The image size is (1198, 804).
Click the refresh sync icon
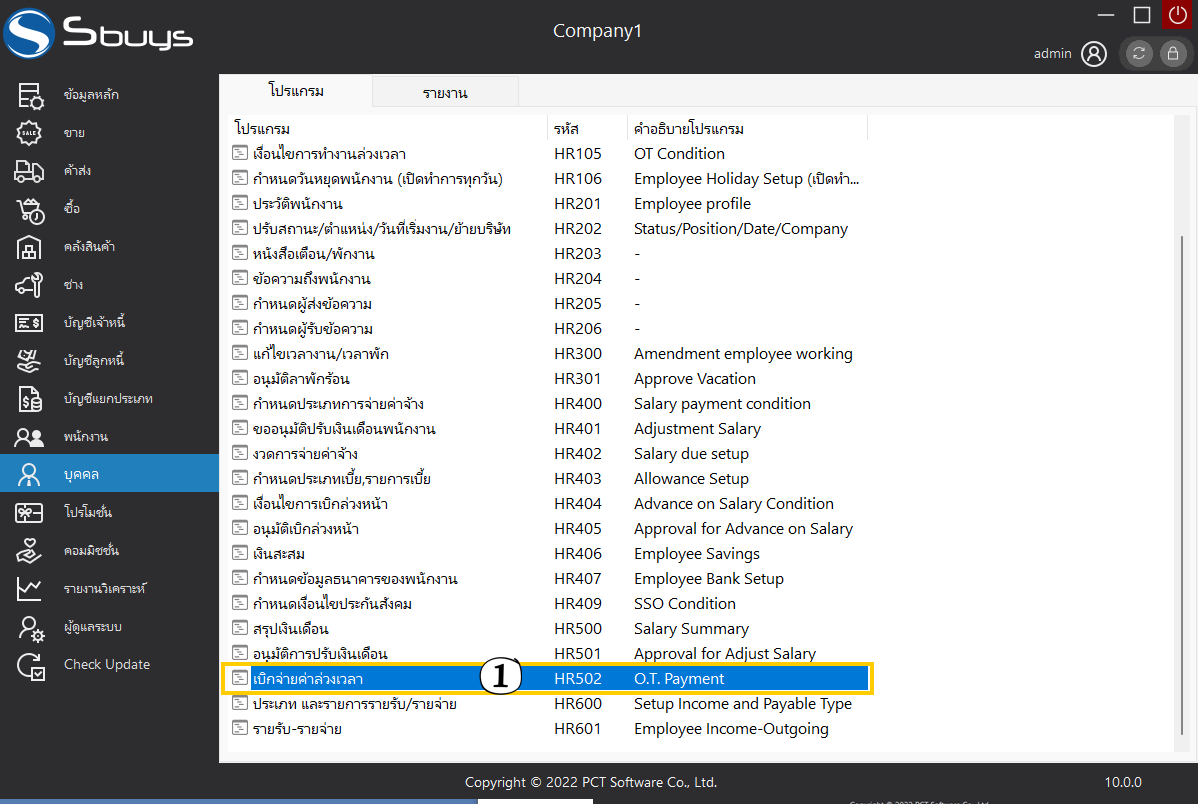click(1139, 54)
